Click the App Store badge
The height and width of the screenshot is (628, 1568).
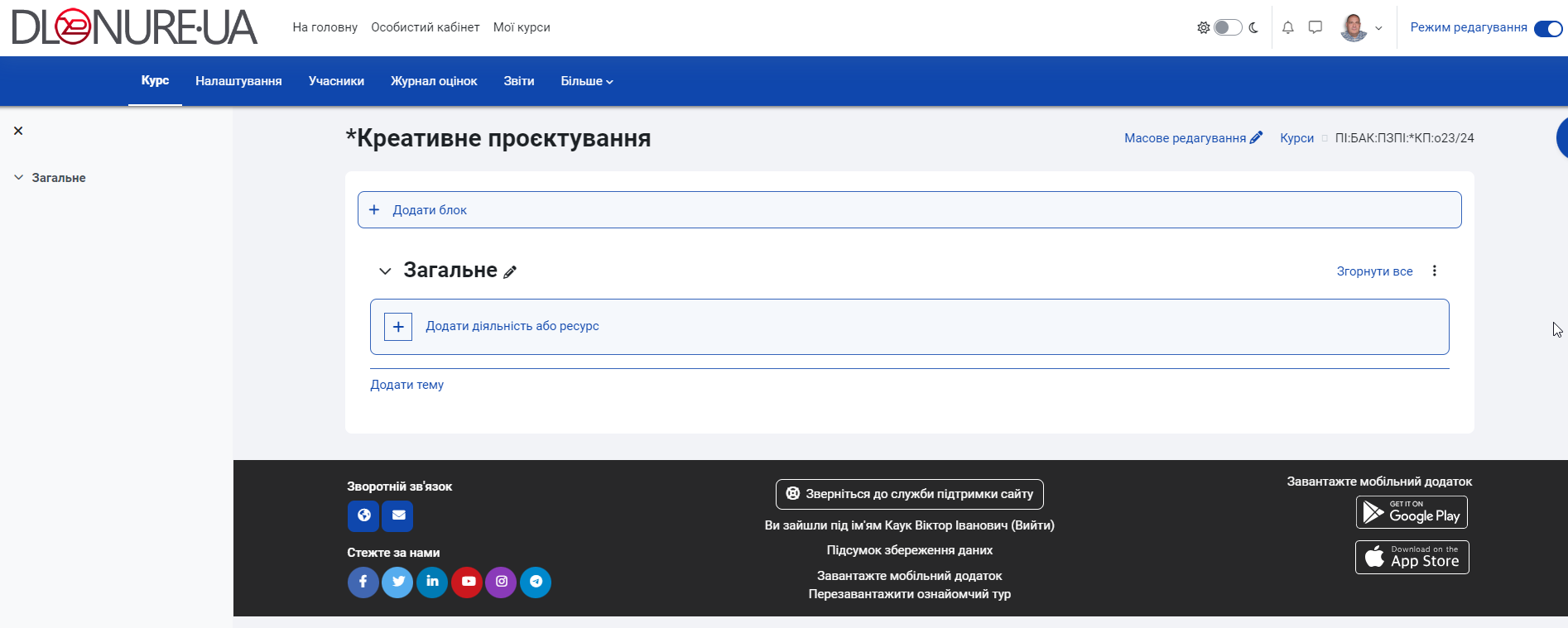[x=1412, y=557]
